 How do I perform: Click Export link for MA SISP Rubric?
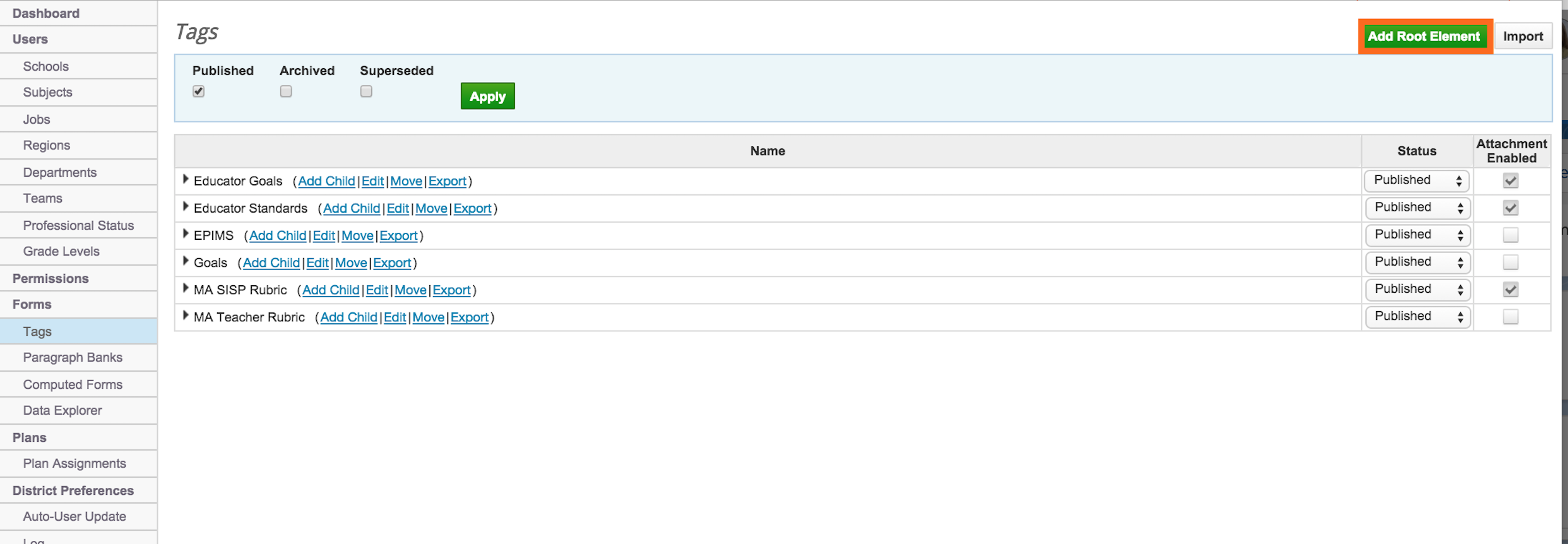451,290
